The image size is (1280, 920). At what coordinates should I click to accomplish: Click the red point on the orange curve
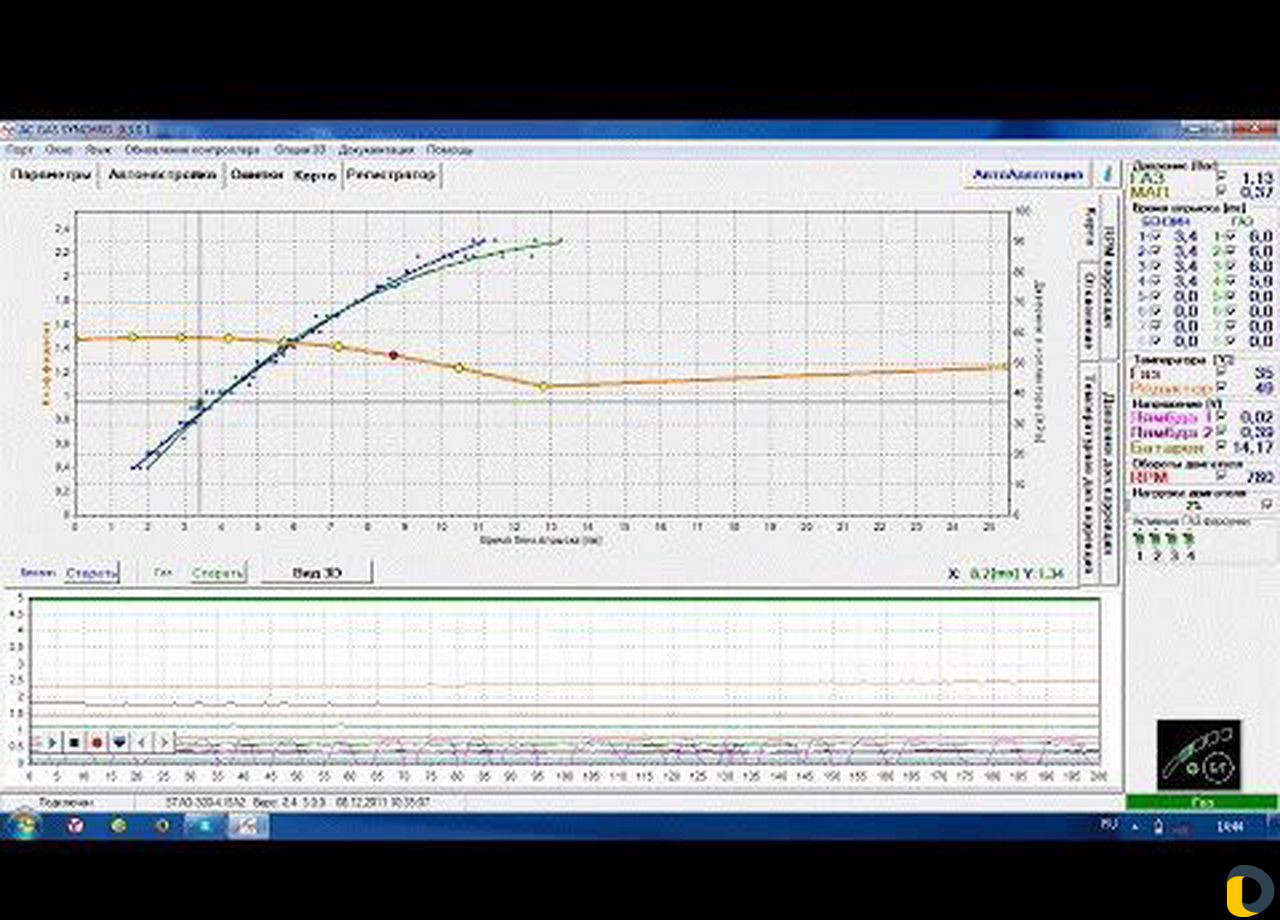point(393,355)
